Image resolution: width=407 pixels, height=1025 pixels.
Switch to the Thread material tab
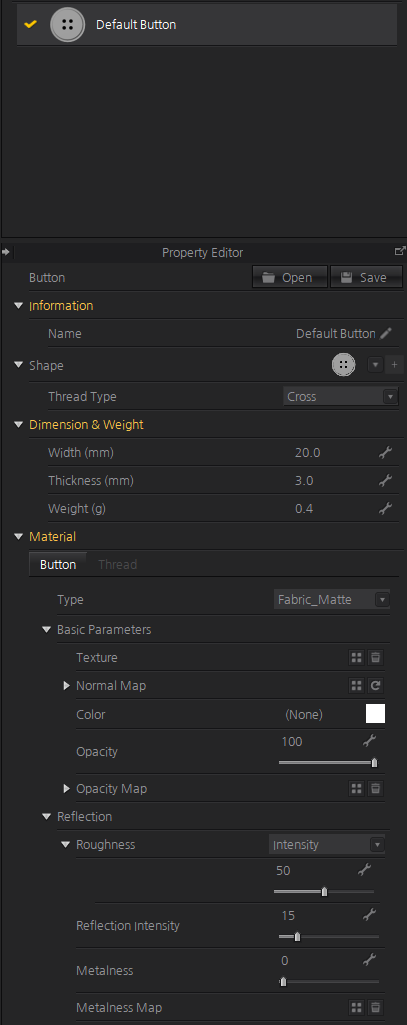118,565
